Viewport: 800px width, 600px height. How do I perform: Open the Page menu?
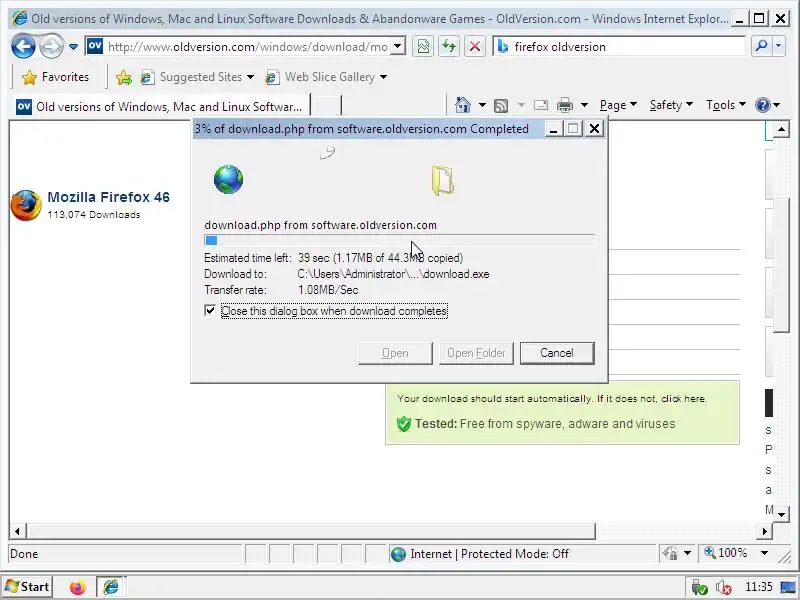(x=618, y=105)
